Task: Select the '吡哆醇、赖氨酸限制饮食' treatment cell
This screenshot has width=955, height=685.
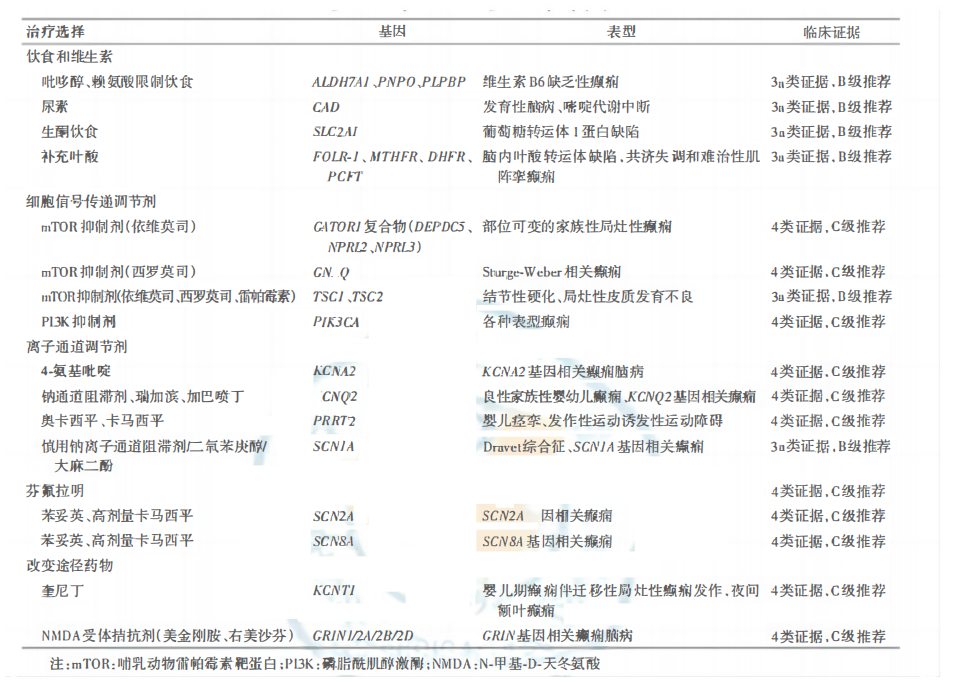Action: pos(117,82)
